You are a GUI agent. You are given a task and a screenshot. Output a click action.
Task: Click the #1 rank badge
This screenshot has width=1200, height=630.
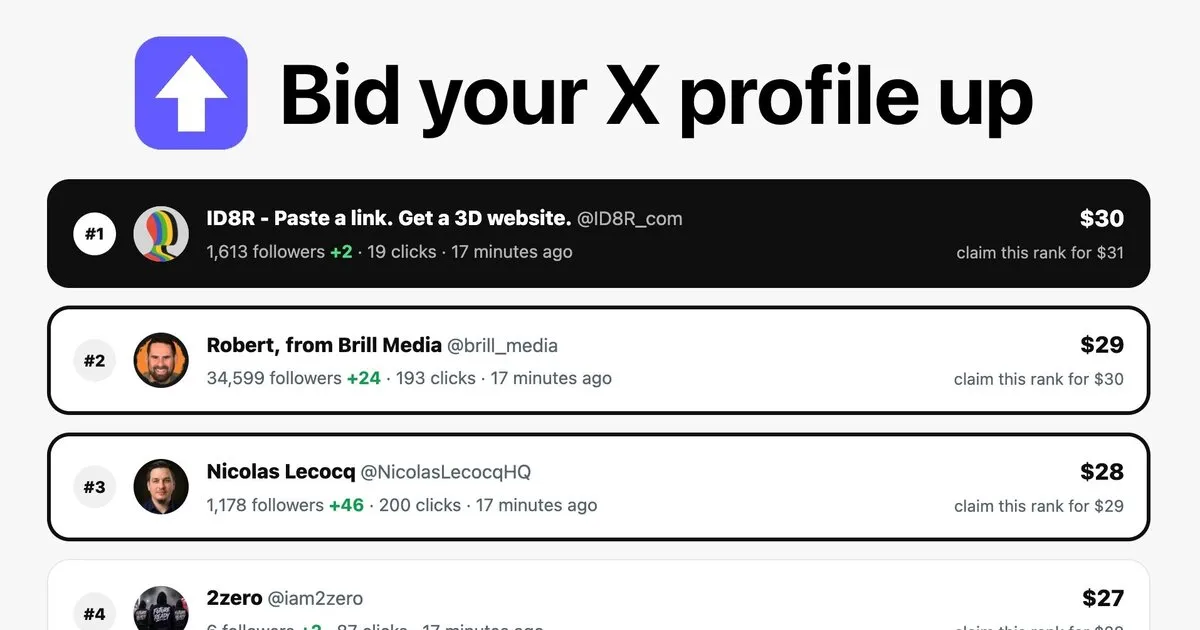(x=95, y=234)
